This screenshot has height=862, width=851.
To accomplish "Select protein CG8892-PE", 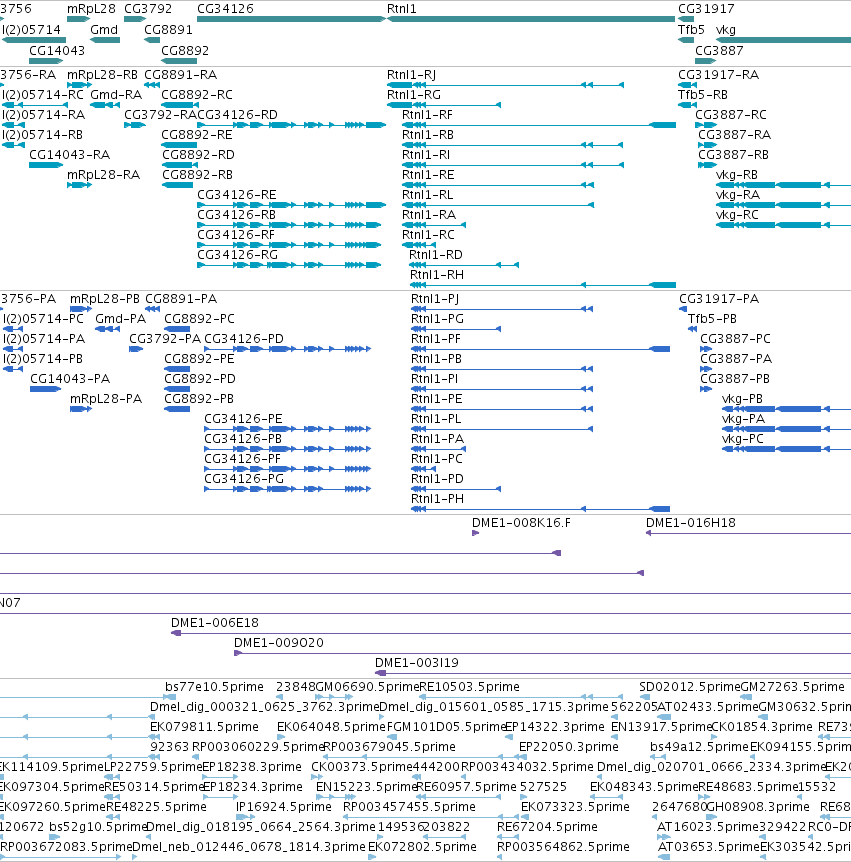I will pyautogui.click(x=199, y=359).
